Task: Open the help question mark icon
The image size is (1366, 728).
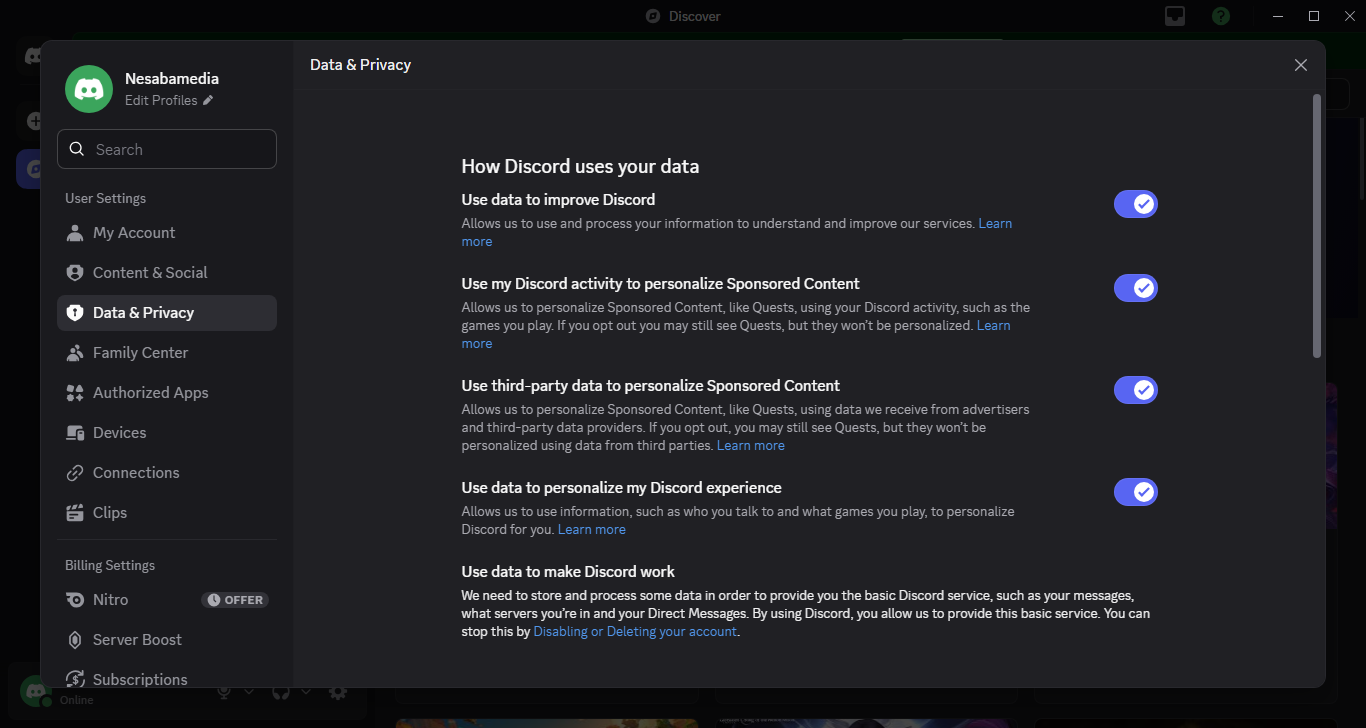Action: coord(1221,16)
